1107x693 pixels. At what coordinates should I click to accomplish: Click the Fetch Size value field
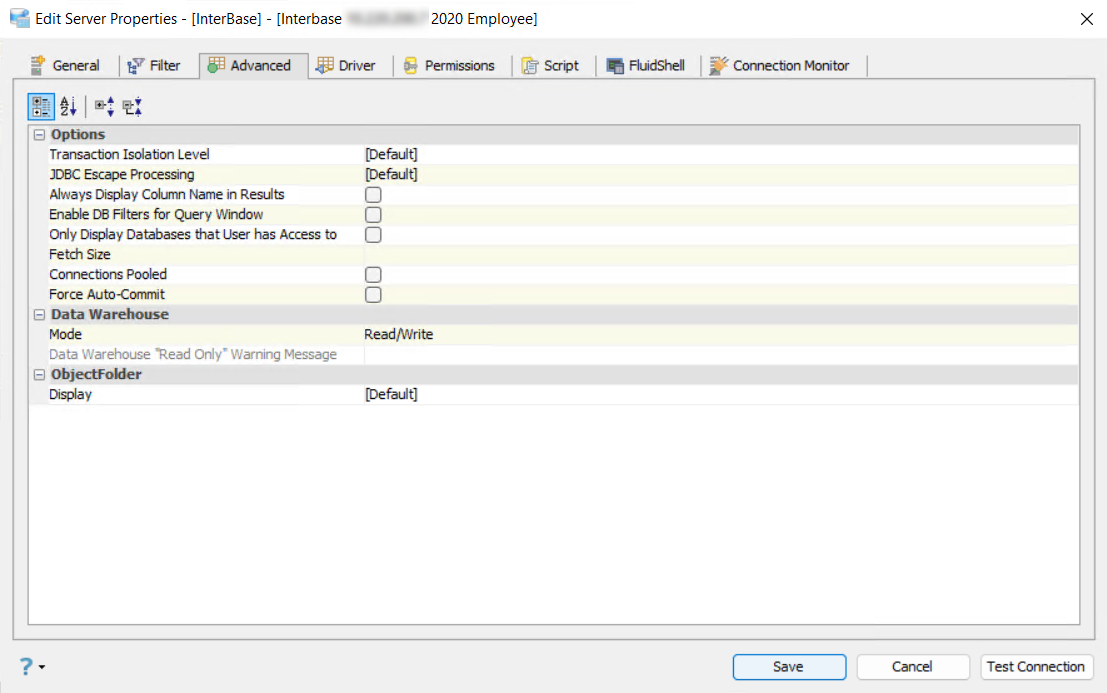[x=721, y=255]
